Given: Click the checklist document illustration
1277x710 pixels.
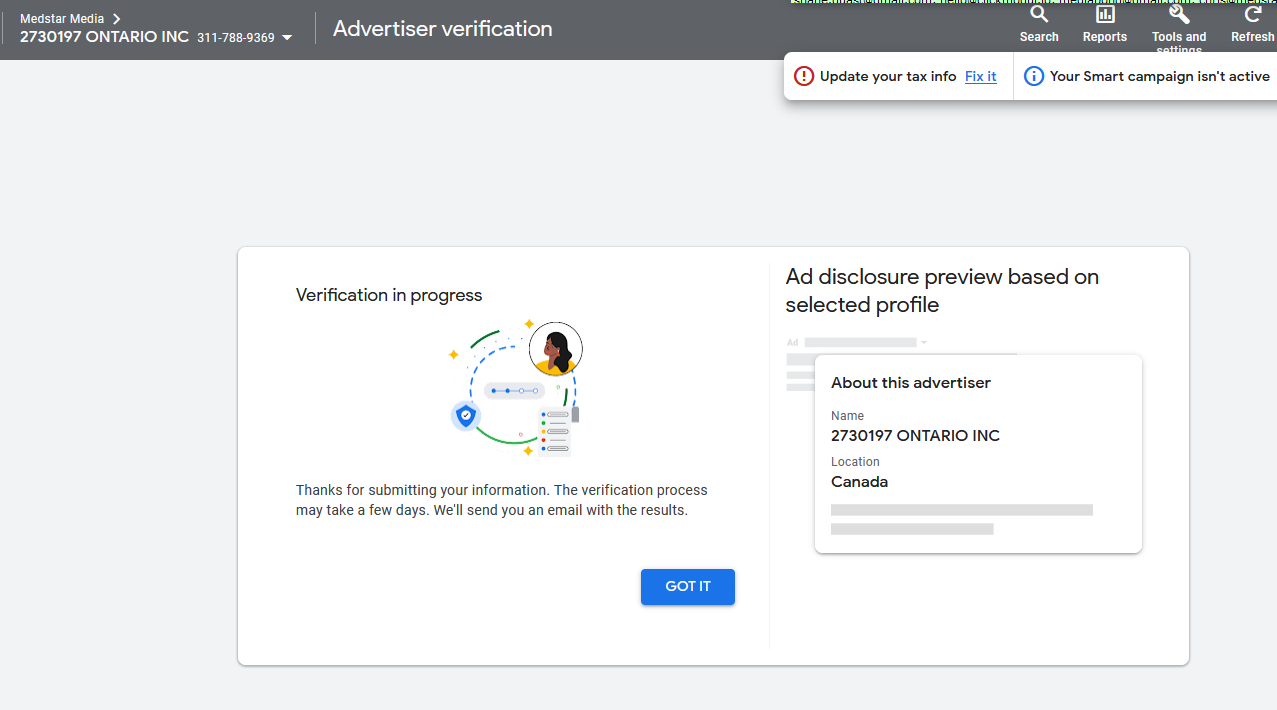Looking at the screenshot, I should pyautogui.click(x=555, y=431).
